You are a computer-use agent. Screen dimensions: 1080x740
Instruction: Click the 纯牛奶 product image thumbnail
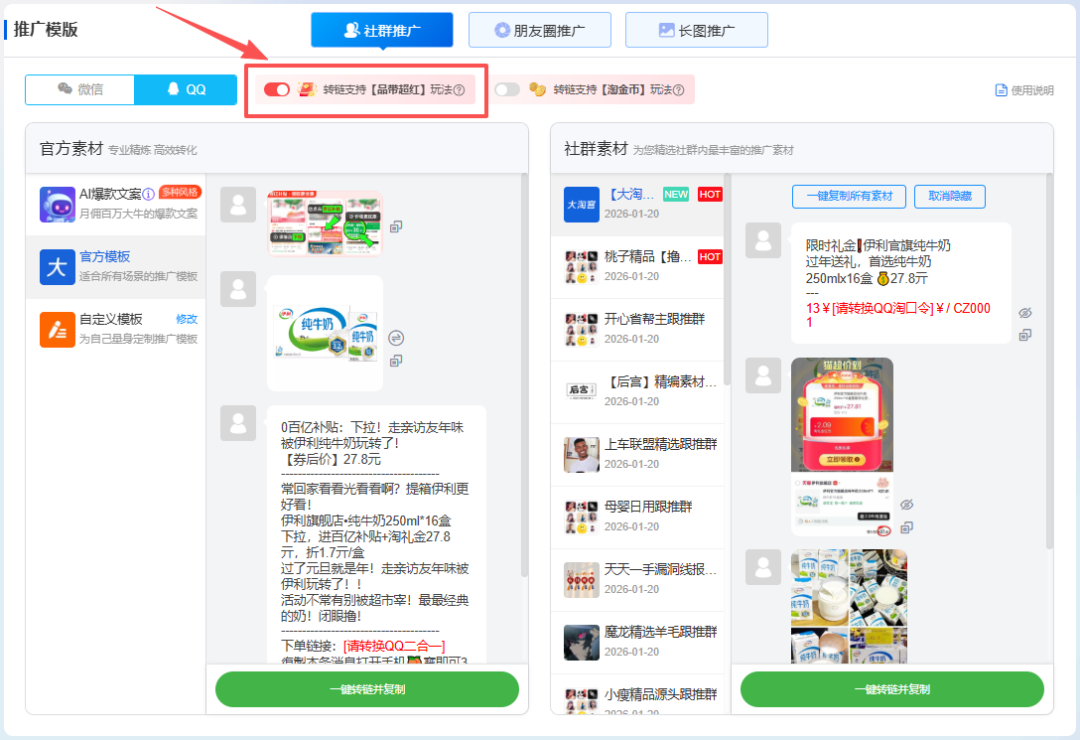325,333
